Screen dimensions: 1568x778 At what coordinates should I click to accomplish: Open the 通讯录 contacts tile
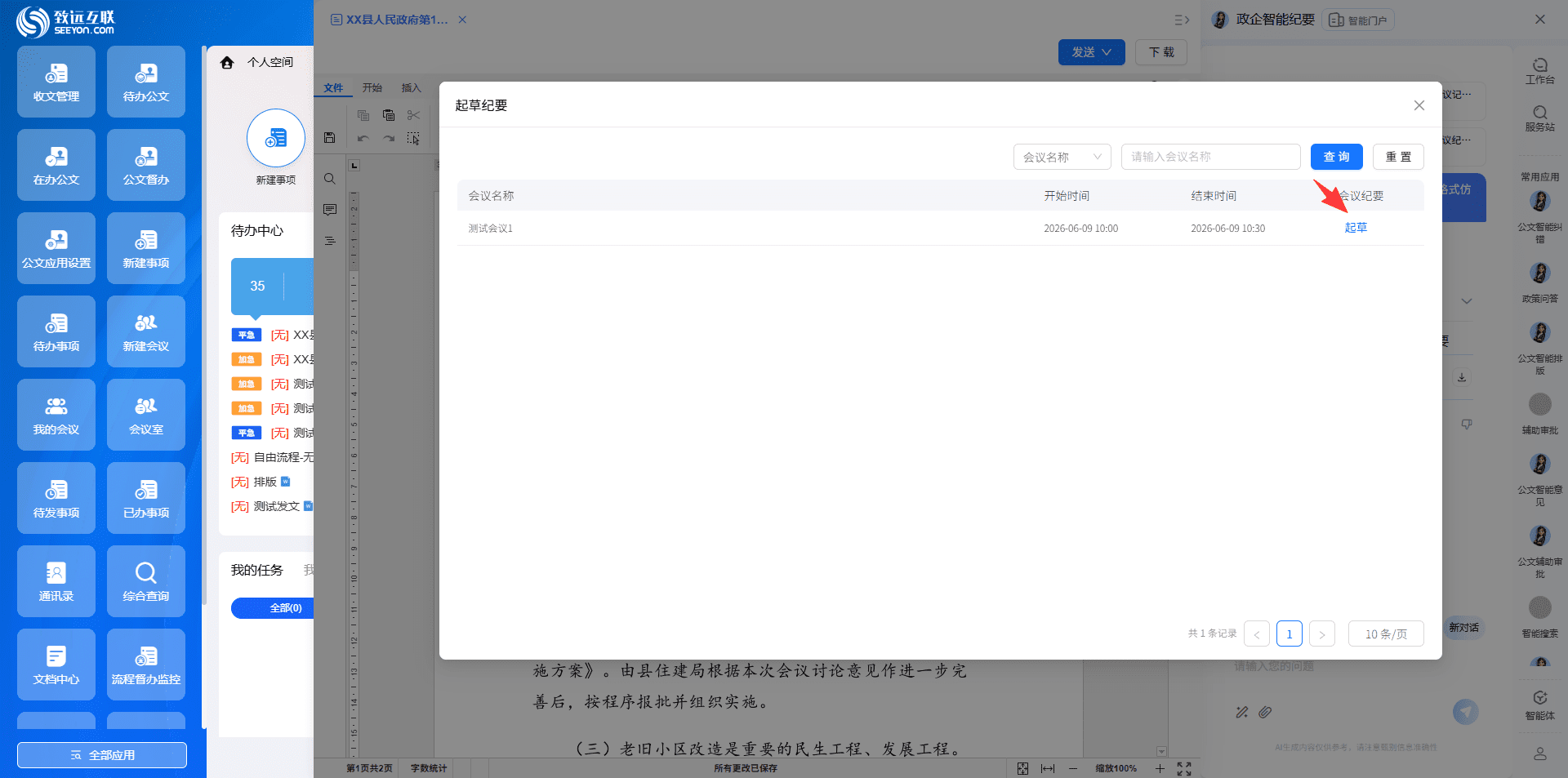[56, 581]
